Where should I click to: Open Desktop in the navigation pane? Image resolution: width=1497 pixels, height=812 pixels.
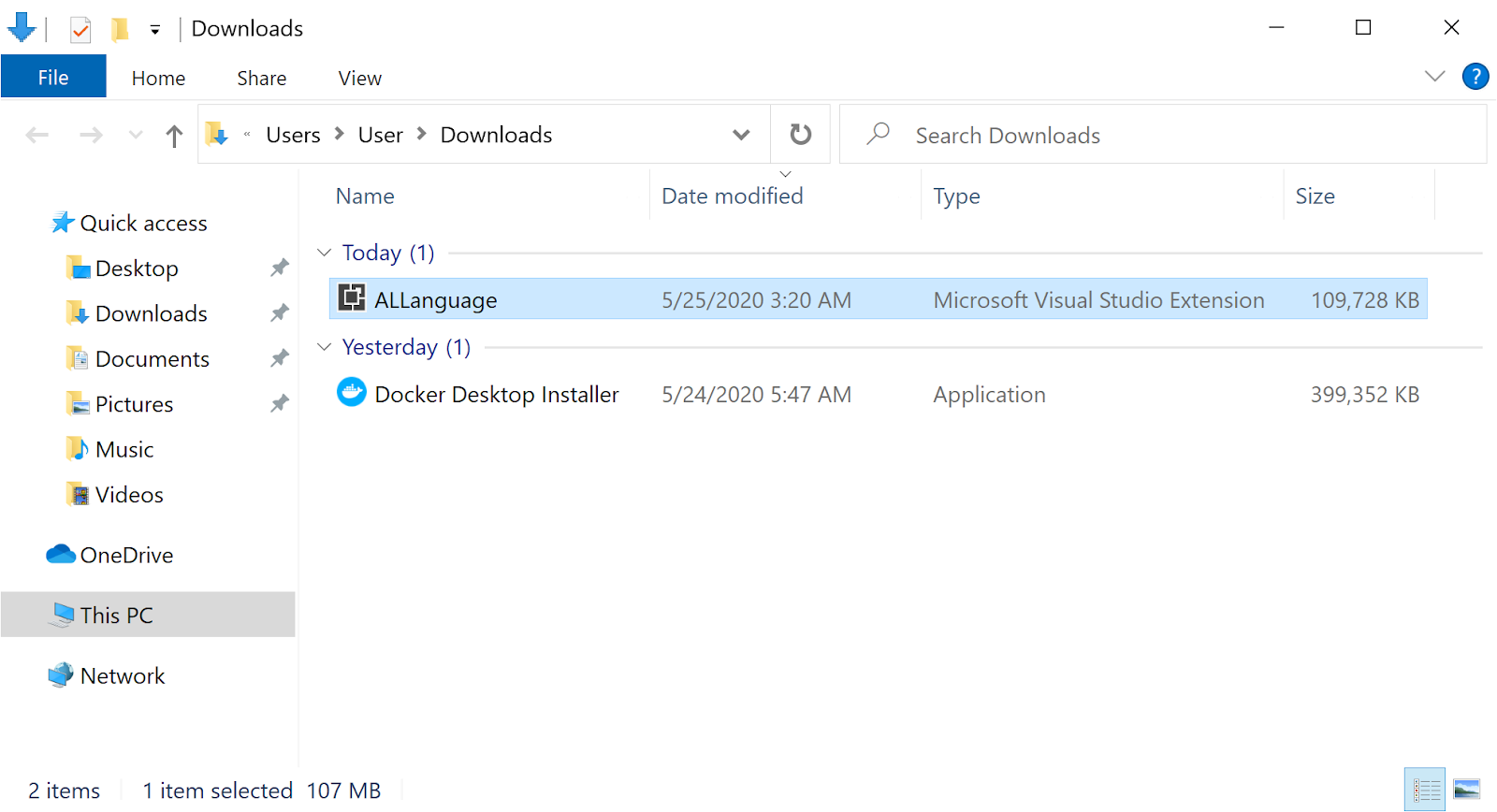pos(123,268)
